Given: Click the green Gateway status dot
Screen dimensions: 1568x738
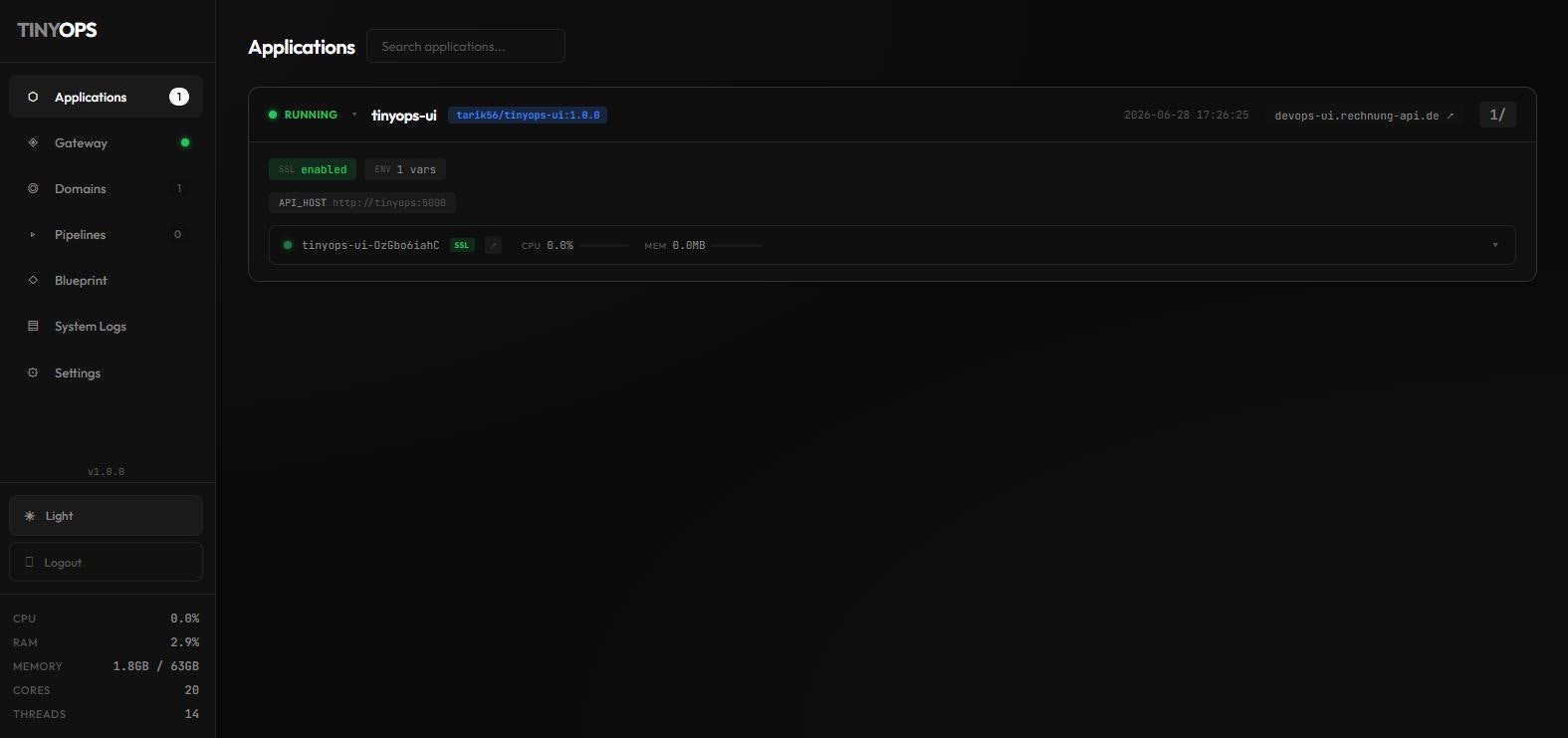Looking at the screenshot, I should coord(184,142).
